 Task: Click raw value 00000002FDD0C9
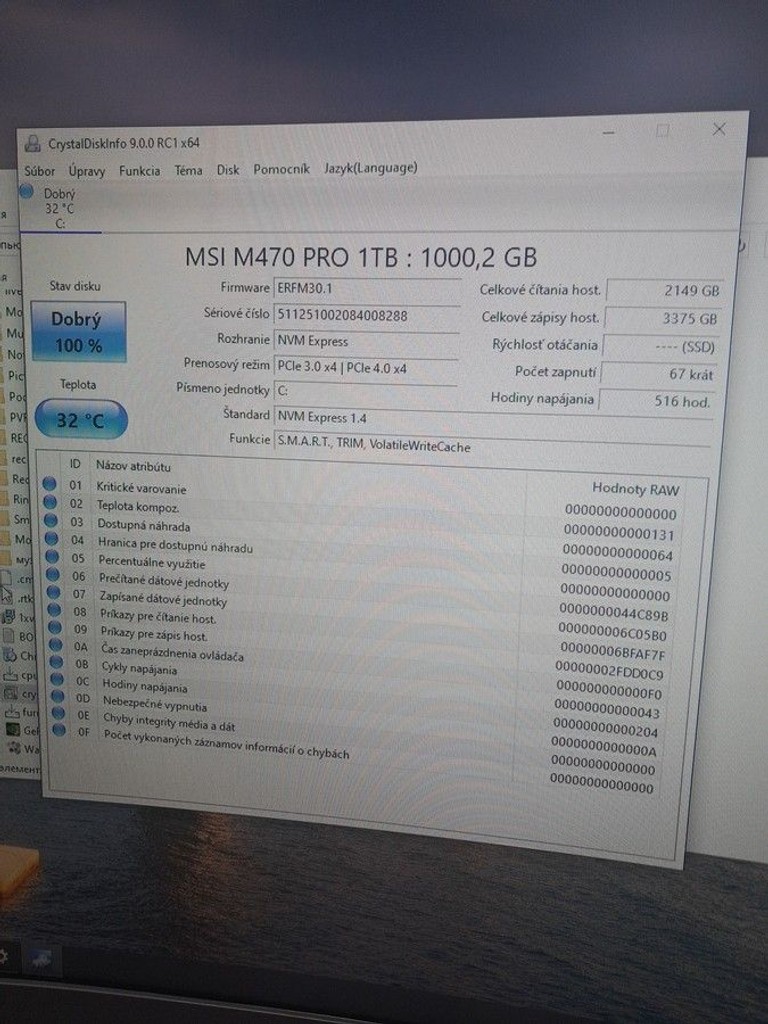coord(609,670)
